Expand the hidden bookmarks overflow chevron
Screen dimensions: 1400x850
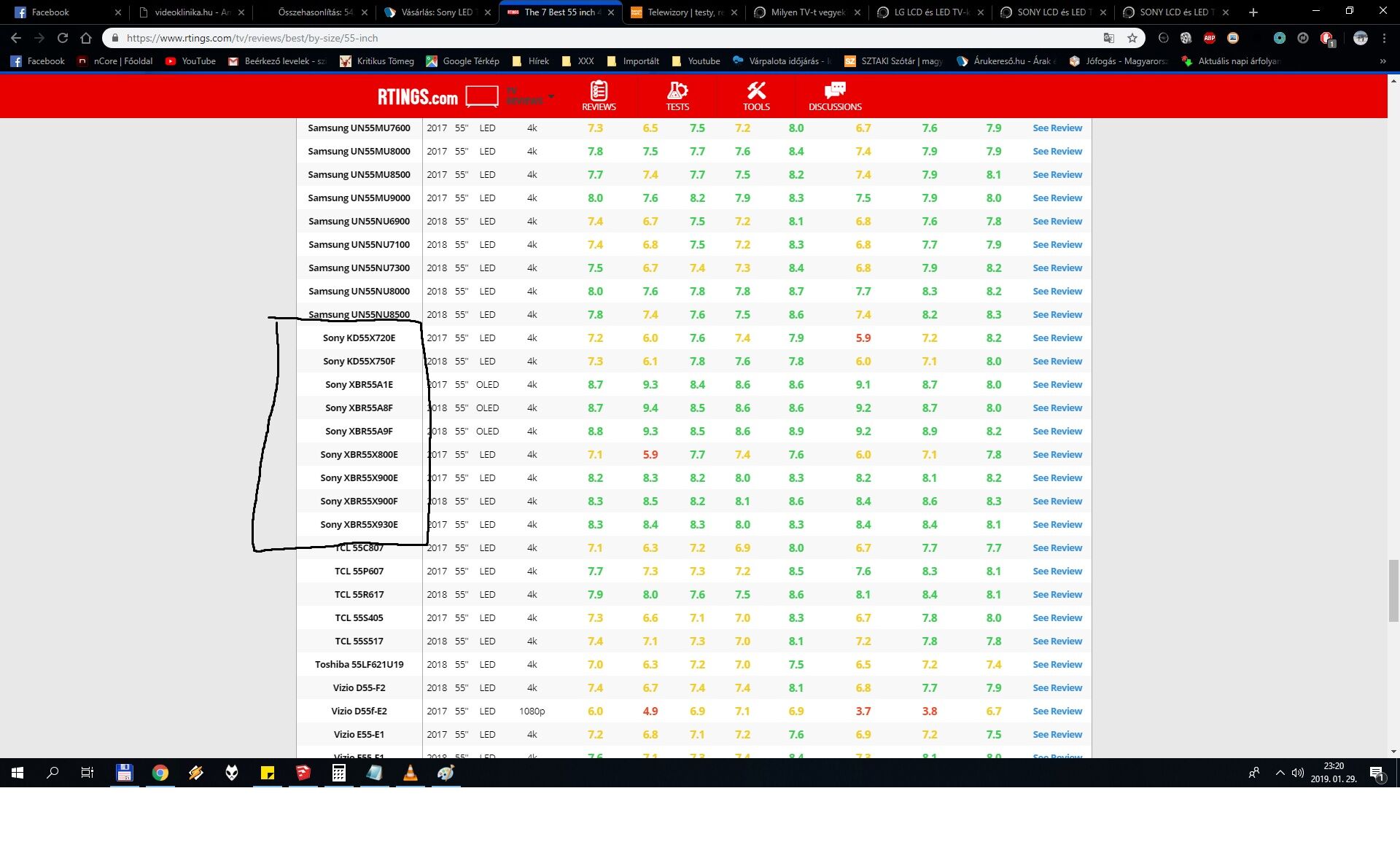tap(1382, 61)
